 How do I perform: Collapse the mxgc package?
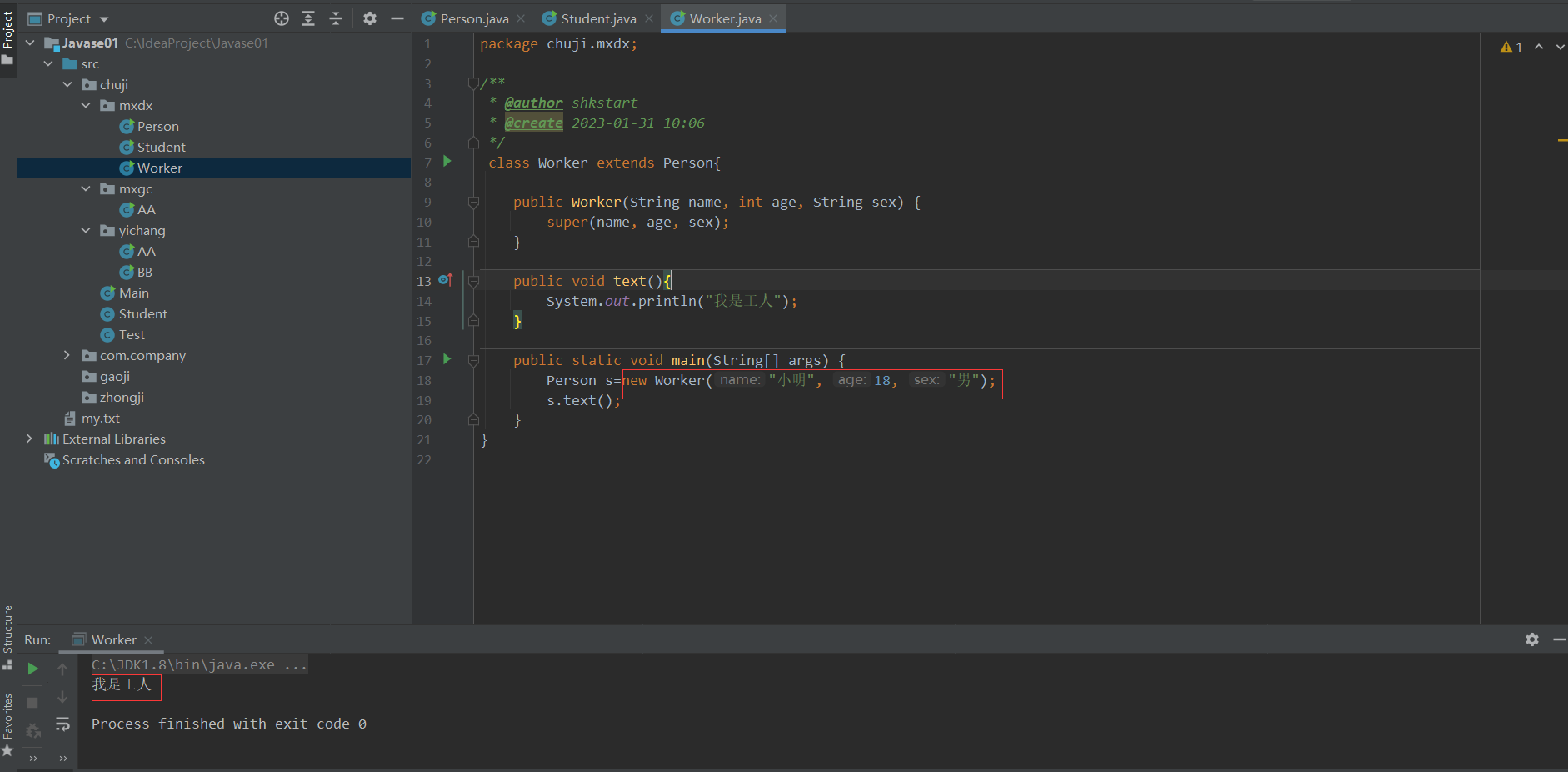(x=86, y=188)
